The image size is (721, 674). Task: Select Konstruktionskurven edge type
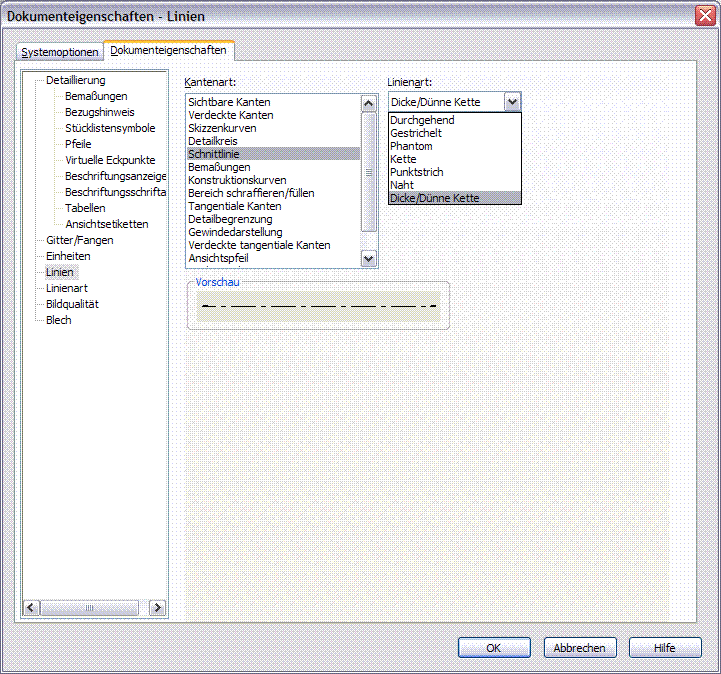273,180
